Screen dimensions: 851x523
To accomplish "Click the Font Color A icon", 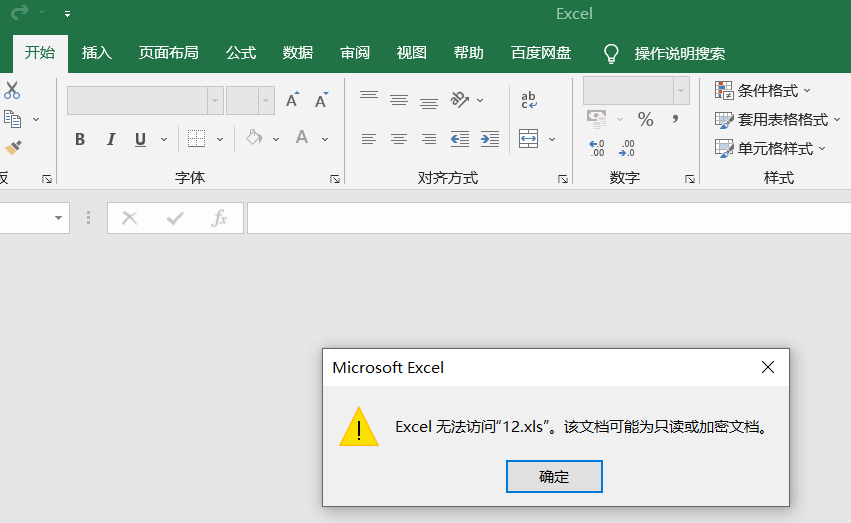I will tap(302, 137).
